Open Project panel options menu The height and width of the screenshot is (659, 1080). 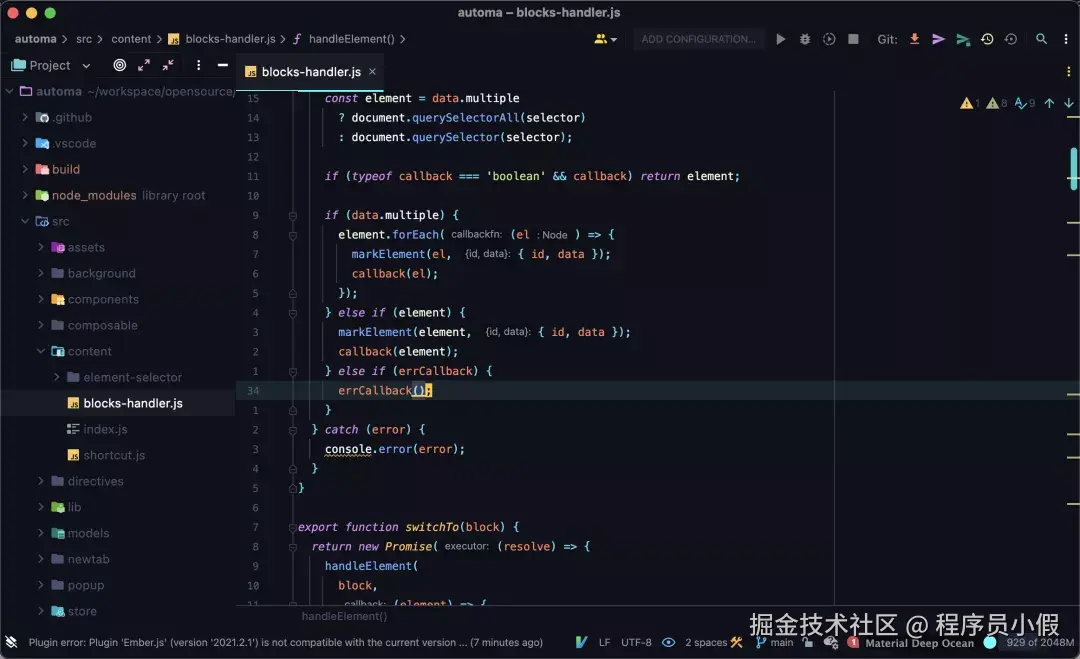tap(198, 65)
